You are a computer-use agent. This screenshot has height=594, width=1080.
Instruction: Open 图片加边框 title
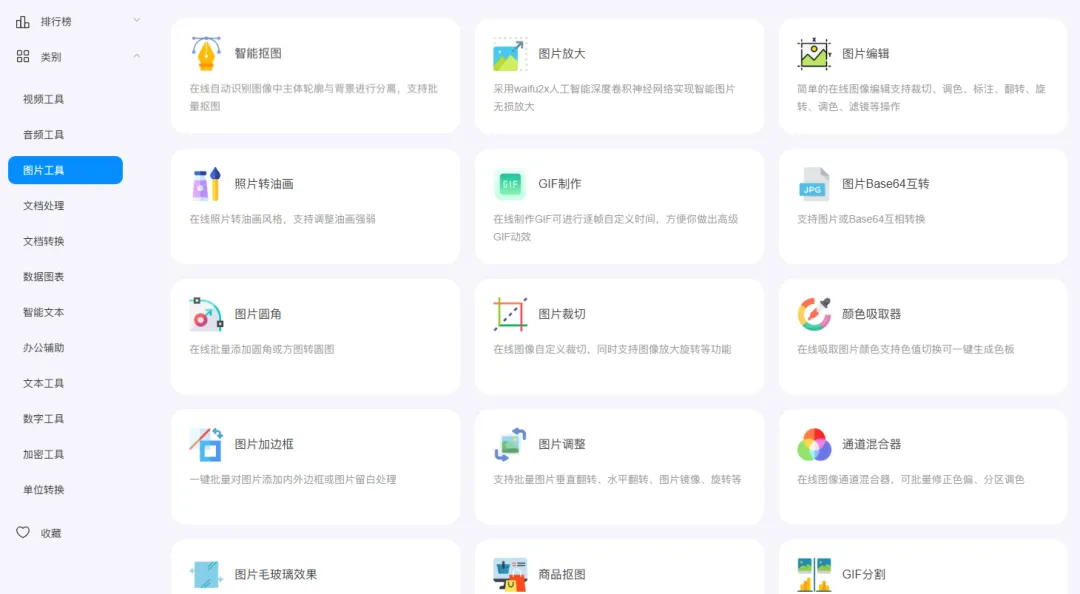coord(264,444)
